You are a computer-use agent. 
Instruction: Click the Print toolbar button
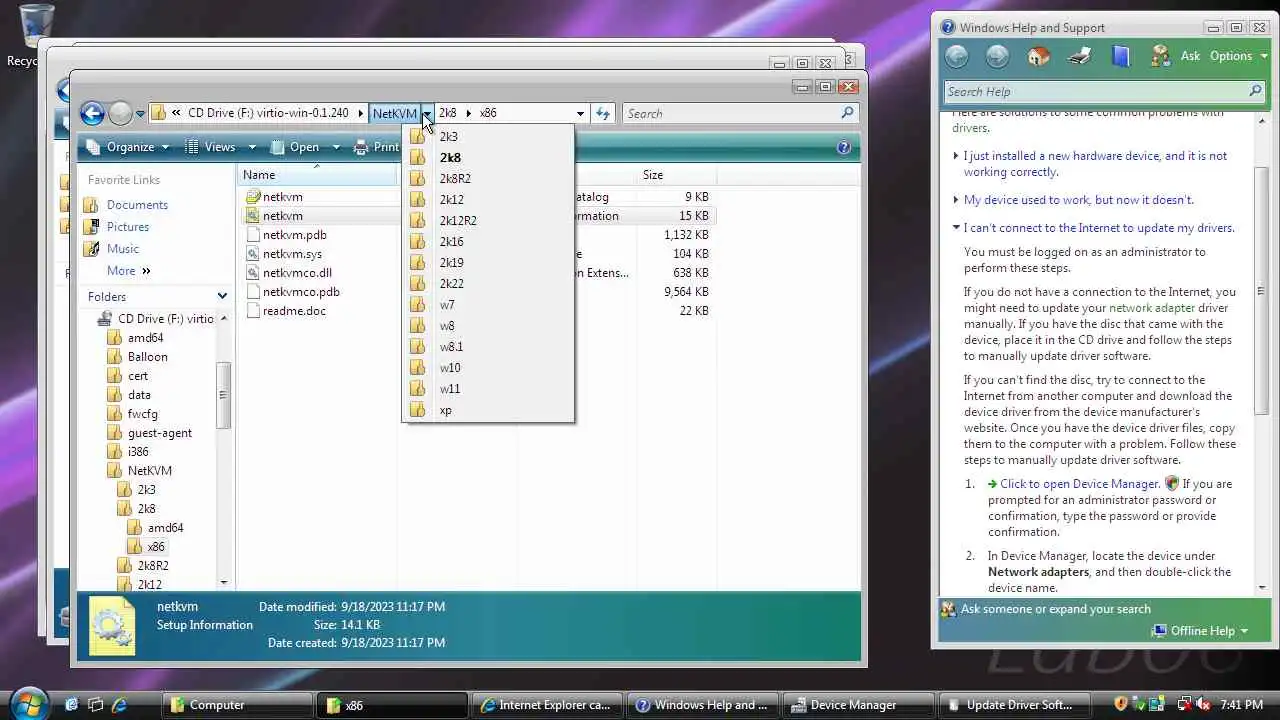pyautogui.click(x=377, y=147)
